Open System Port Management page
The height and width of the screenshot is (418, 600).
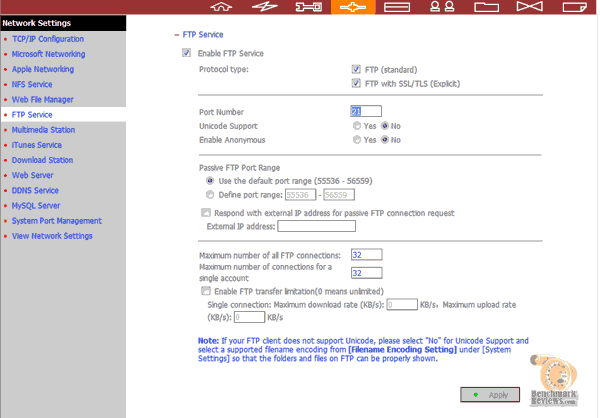pos(57,220)
